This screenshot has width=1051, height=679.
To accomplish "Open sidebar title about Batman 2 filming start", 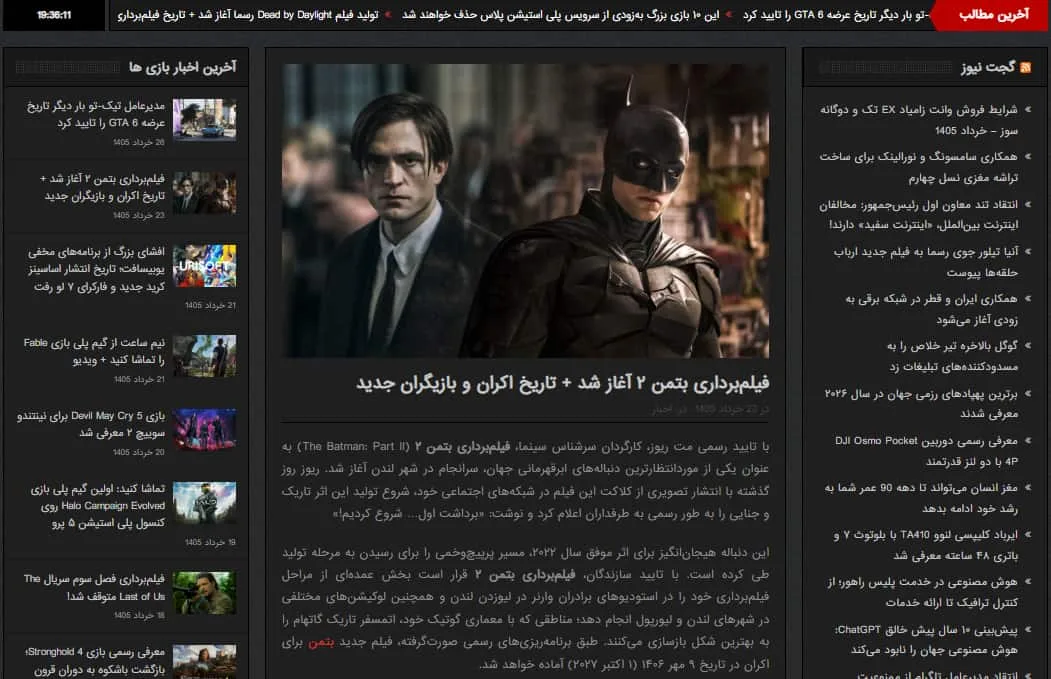I will [102, 187].
